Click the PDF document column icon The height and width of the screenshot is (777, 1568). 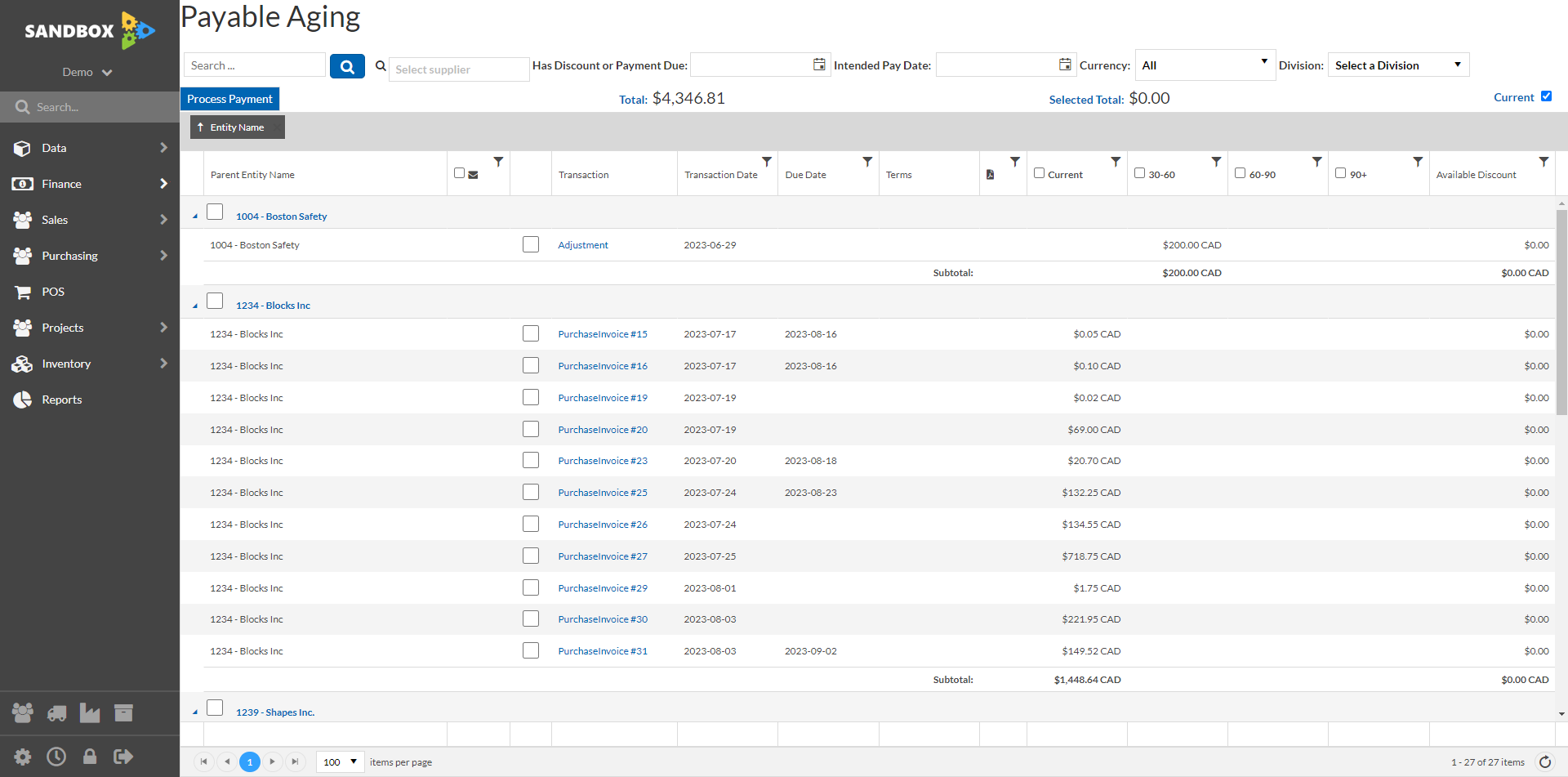tap(990, 174)
